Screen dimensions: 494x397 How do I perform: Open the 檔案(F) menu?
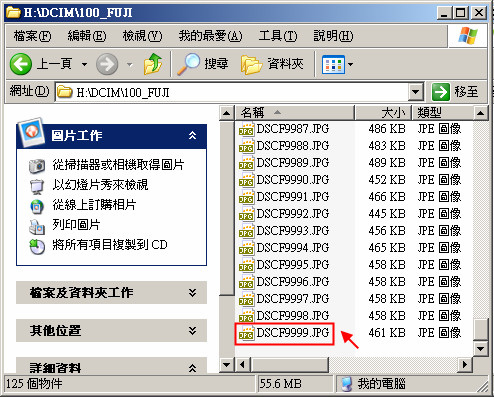(32, 36)
